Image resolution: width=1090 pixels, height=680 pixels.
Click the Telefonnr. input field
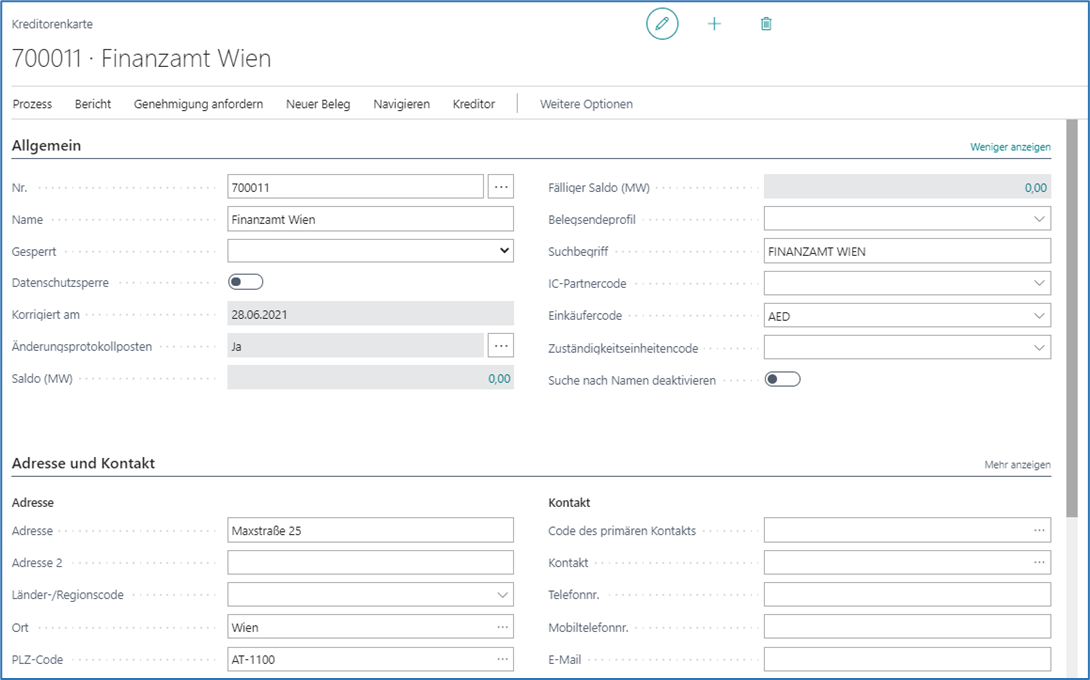pos(907,594)
